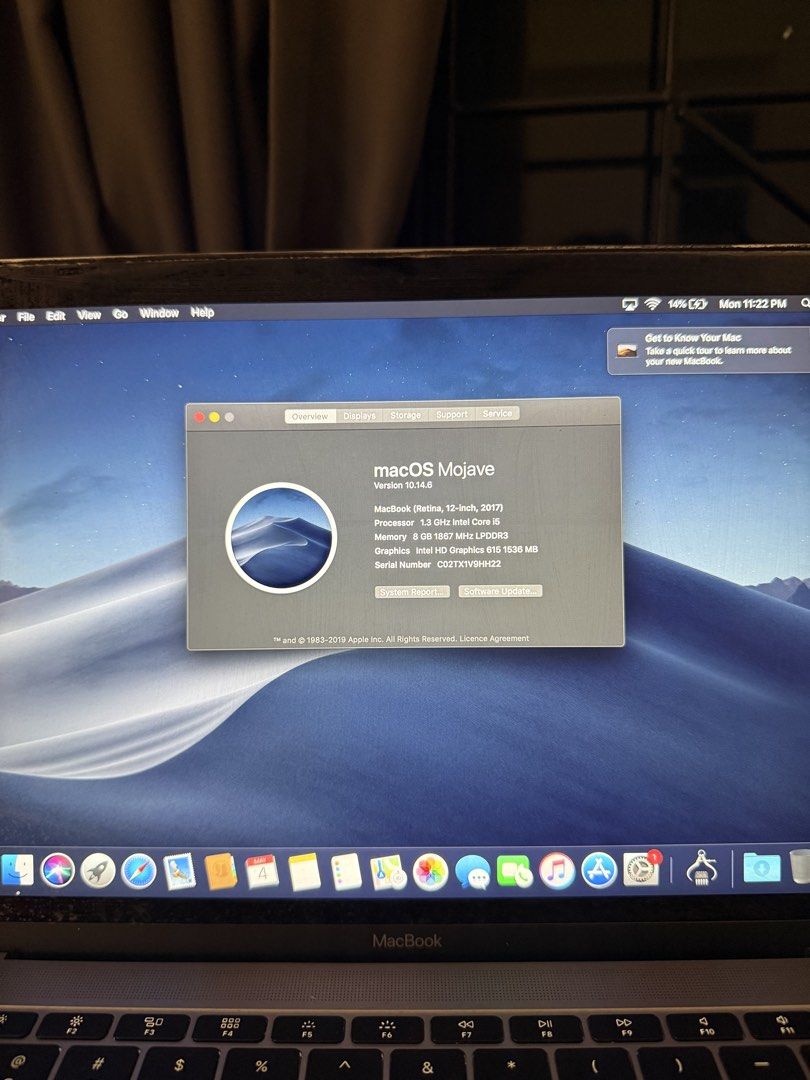This screenshot has height=1080, width=810.
Task: Open the Edit menu
Action: (56, 315)
